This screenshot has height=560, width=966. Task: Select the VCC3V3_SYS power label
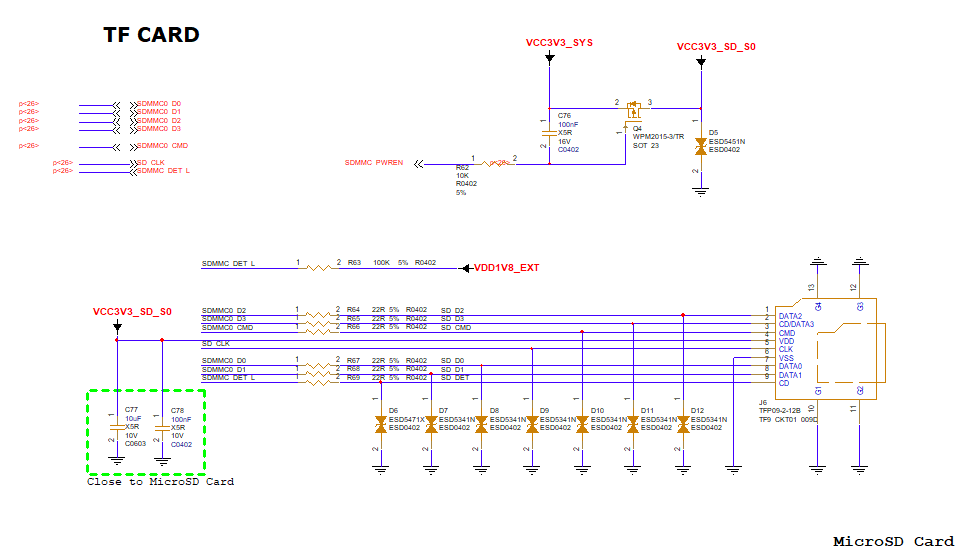(559, 43)
